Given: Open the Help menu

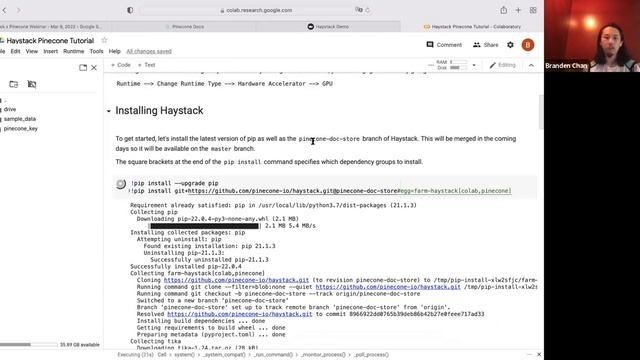Looking at the screenshot, I should point(114,51).
